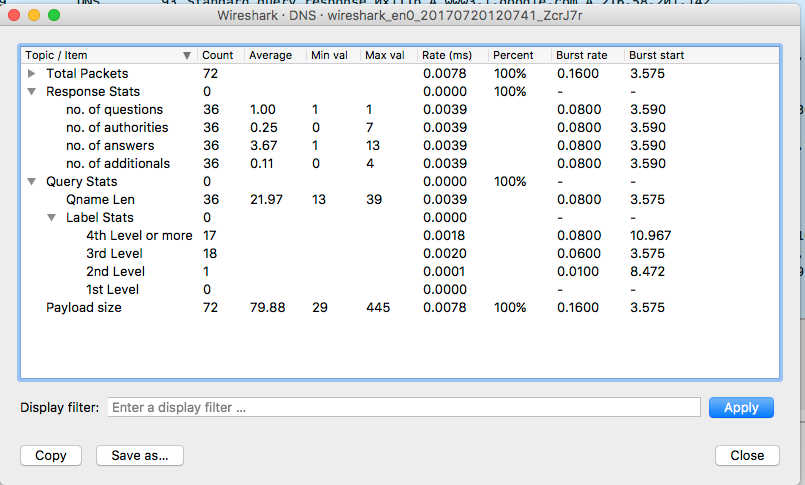Expand the Total Packets row triangle

tap(32, 74)
